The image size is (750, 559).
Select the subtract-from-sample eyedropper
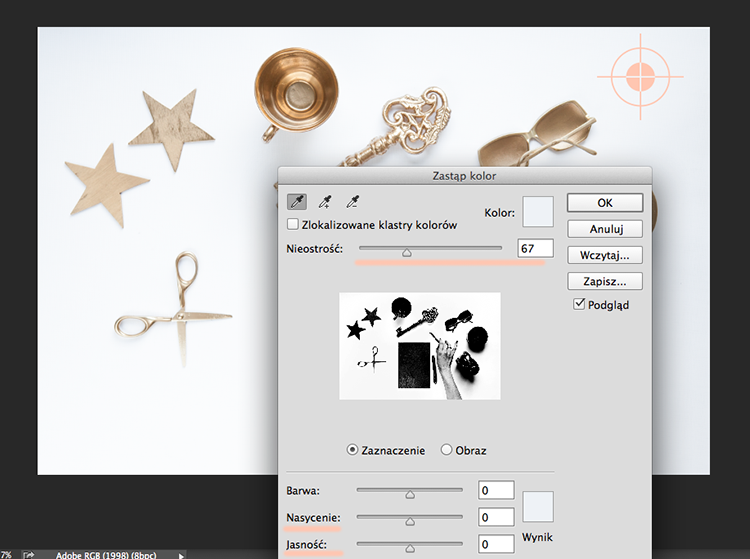pyautogui.click(x=353, y=202)
